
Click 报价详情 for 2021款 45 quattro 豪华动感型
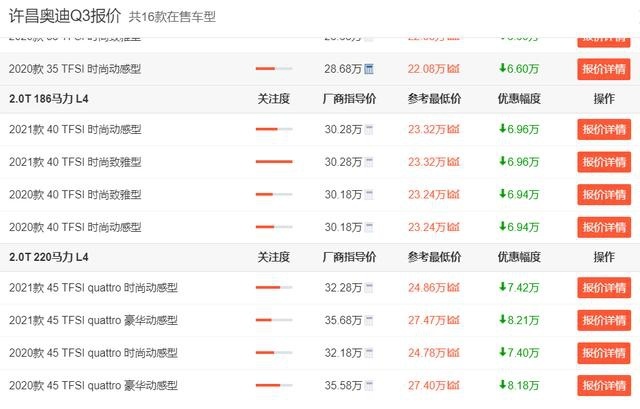604,320
